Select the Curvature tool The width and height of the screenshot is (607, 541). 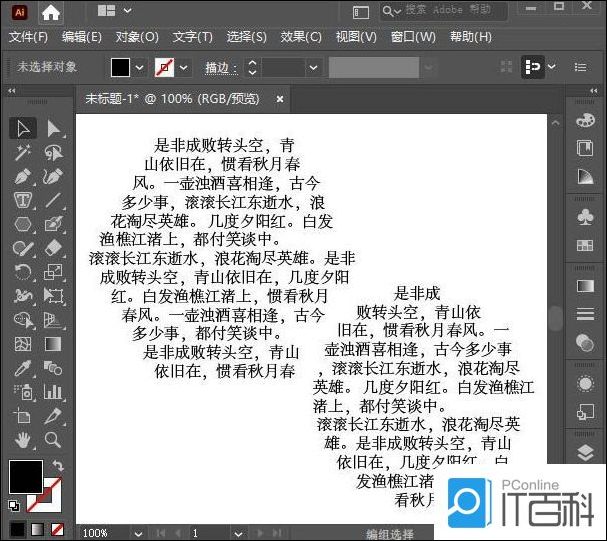point(53,176)
